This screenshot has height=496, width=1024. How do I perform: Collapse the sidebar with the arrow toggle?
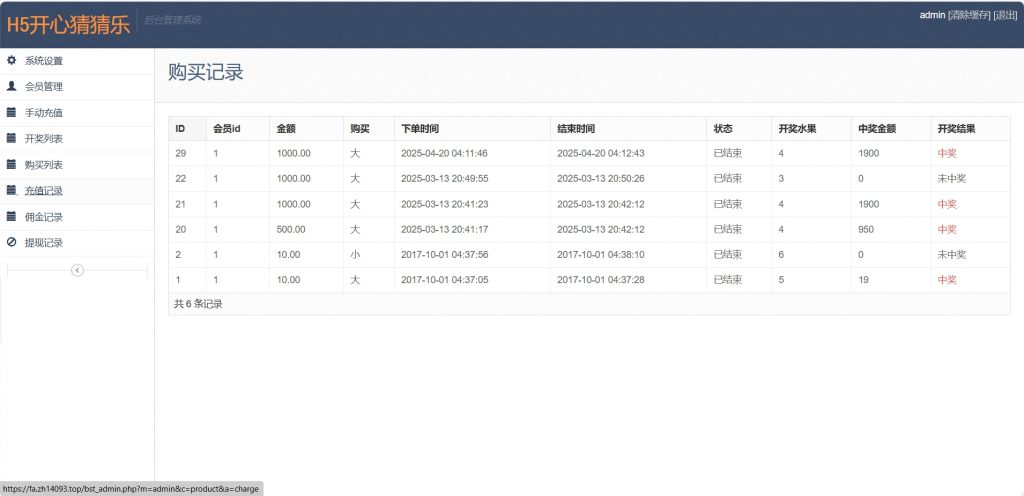77,270
